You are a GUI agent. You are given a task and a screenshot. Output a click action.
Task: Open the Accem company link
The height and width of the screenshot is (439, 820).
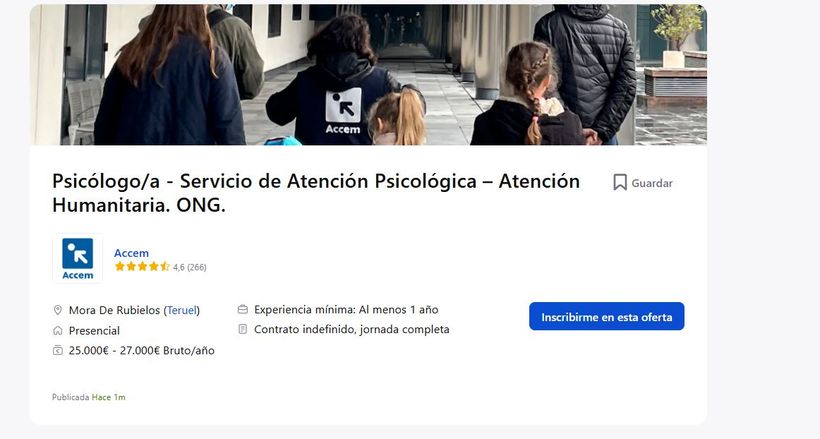[x=131, y=253]
